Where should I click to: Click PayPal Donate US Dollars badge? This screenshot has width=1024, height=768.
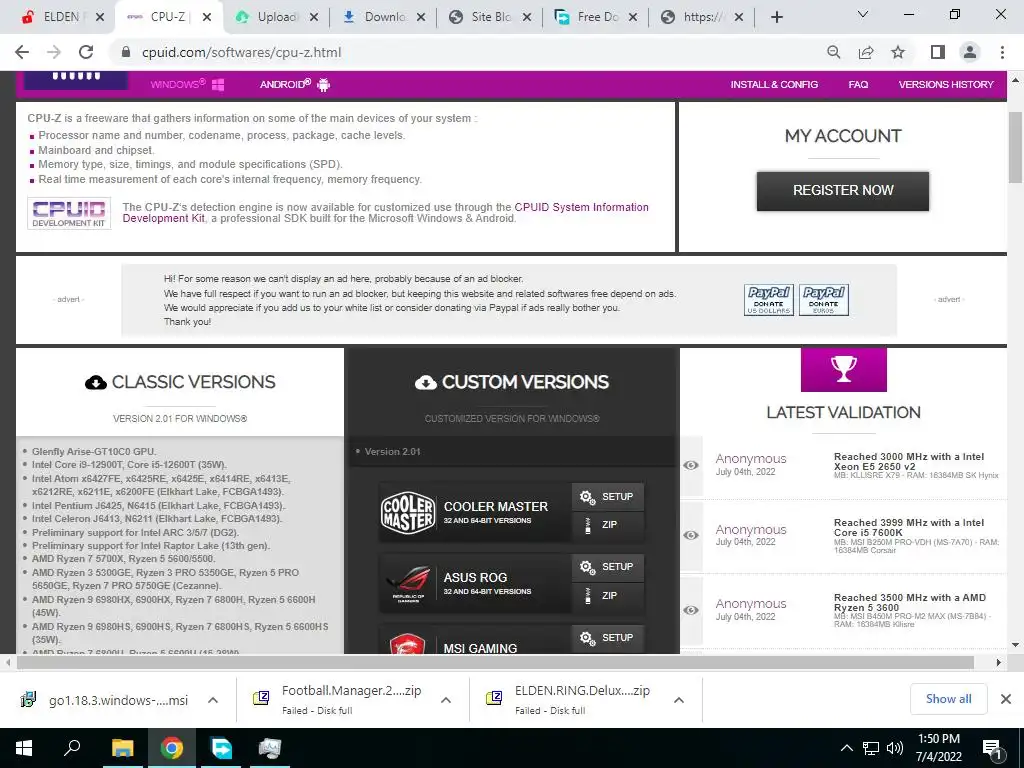tap(769, 300)
